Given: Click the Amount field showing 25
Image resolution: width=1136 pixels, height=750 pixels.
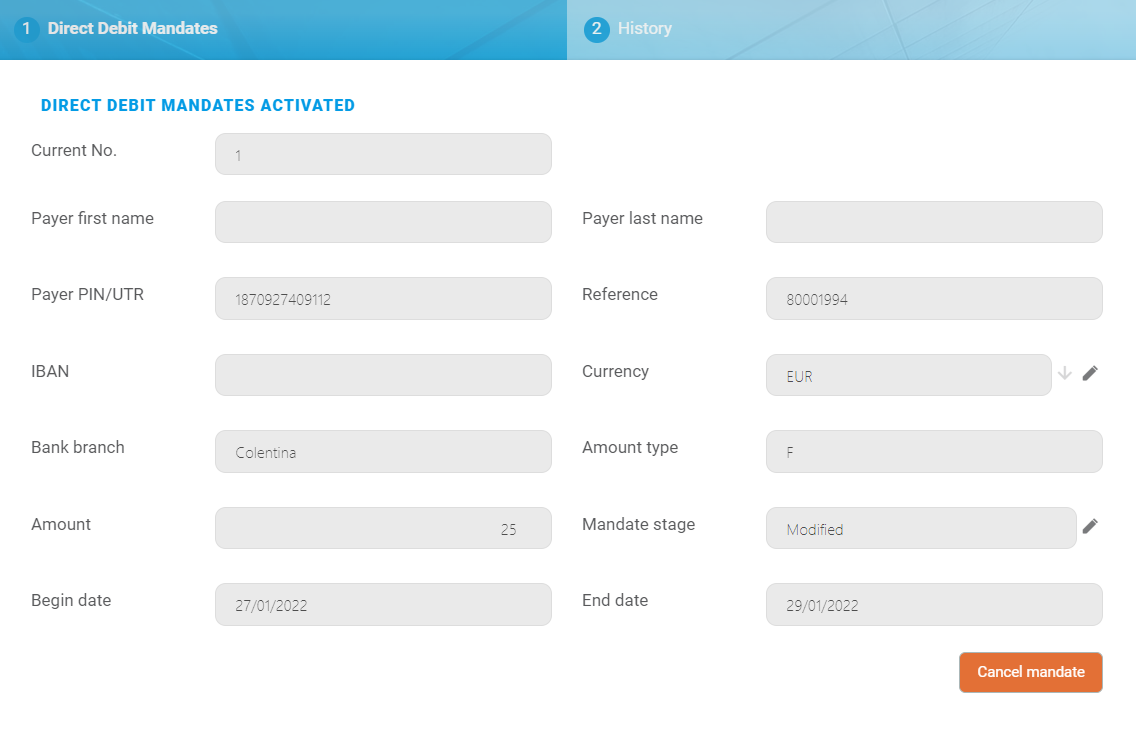Looking at the screenshot, I should tap(383, 528).
